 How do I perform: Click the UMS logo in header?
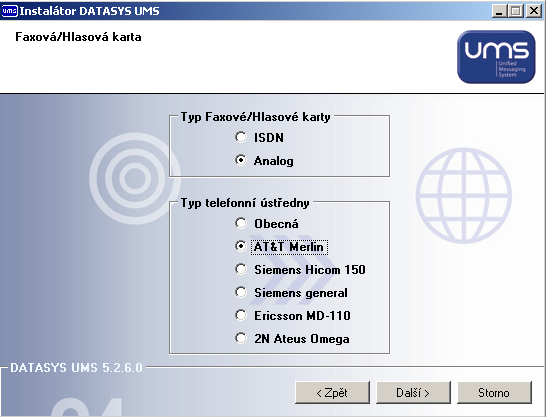tap(496, 57)
